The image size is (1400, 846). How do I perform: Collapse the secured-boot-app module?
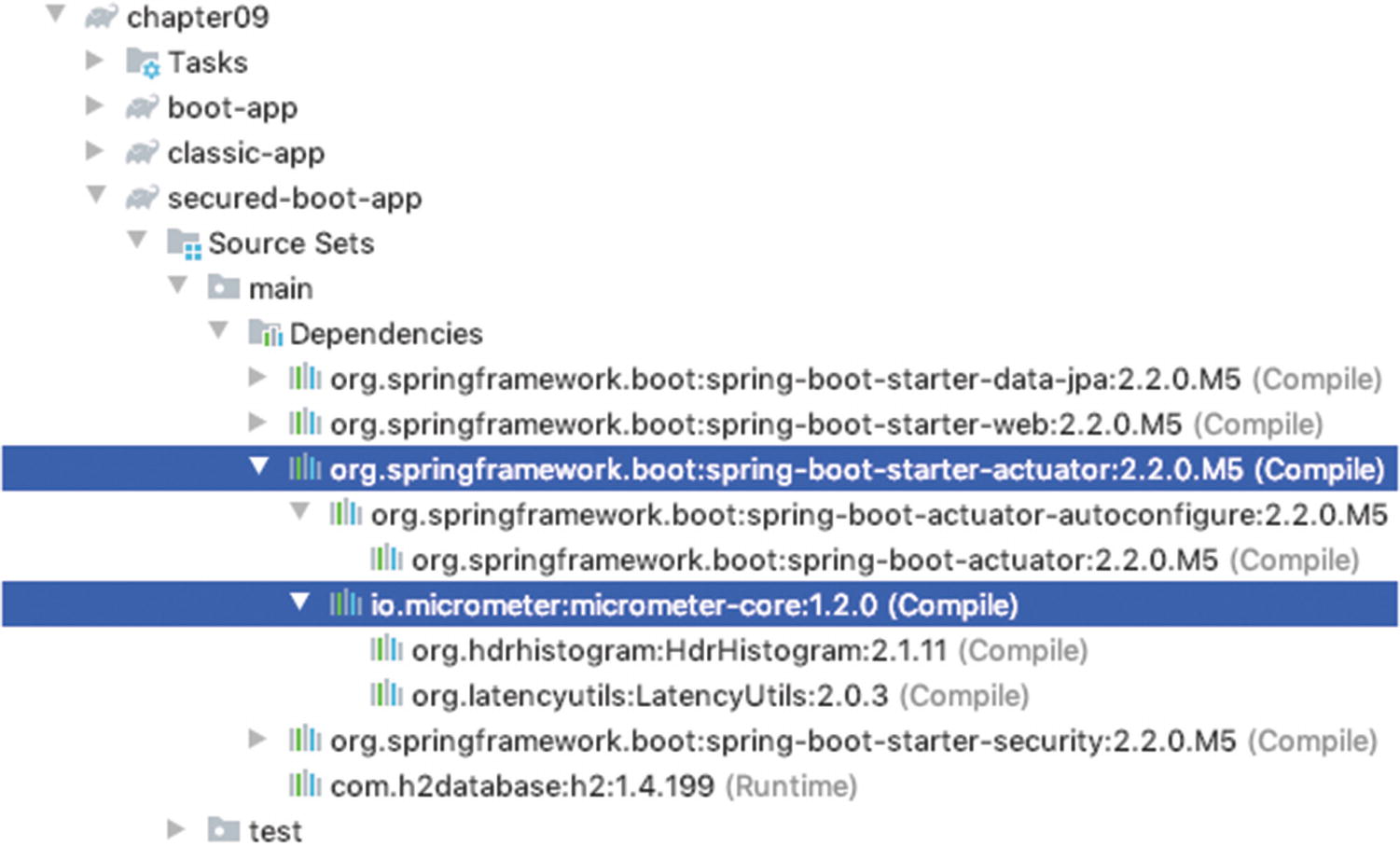pyautogui.click(x=96, y=195)
